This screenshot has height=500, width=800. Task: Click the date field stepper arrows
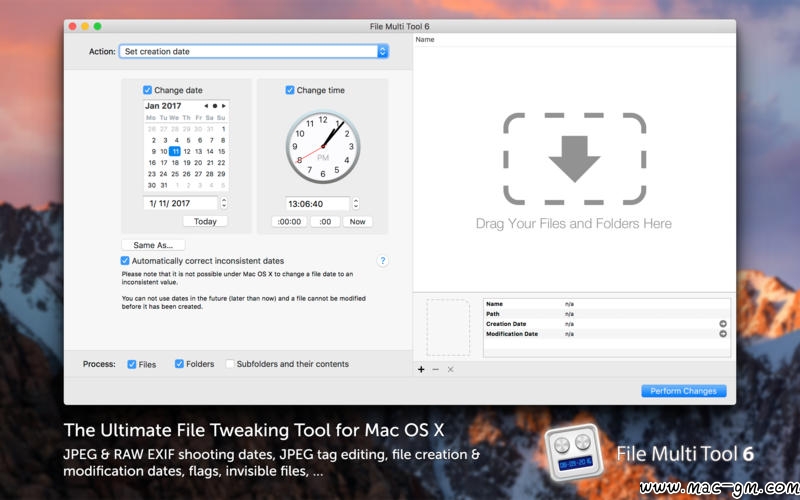pyautogui.click(x=224, y=203)
